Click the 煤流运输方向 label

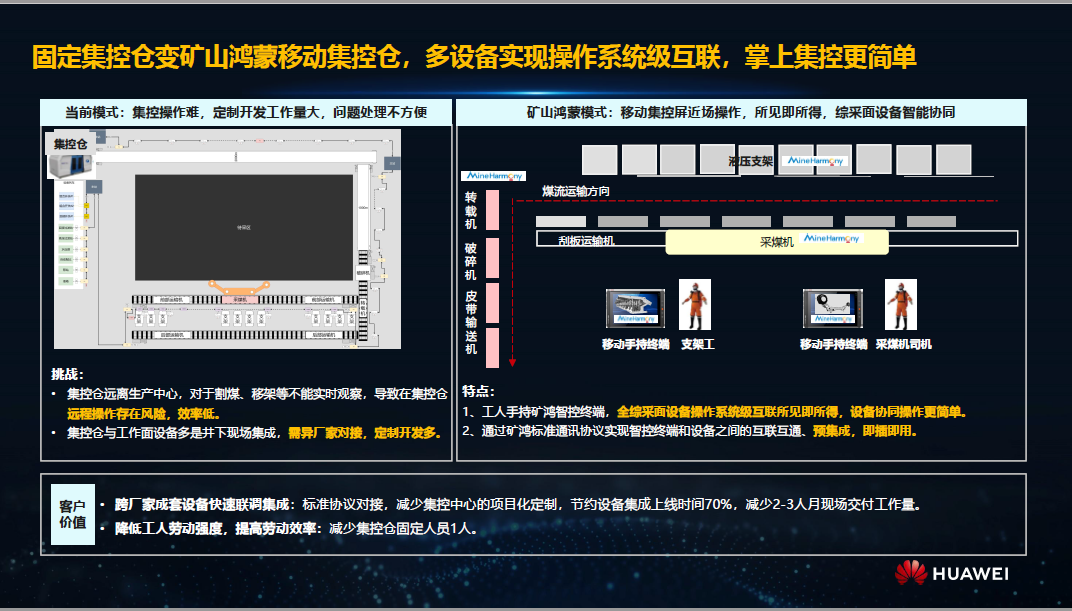pos(576,191)
